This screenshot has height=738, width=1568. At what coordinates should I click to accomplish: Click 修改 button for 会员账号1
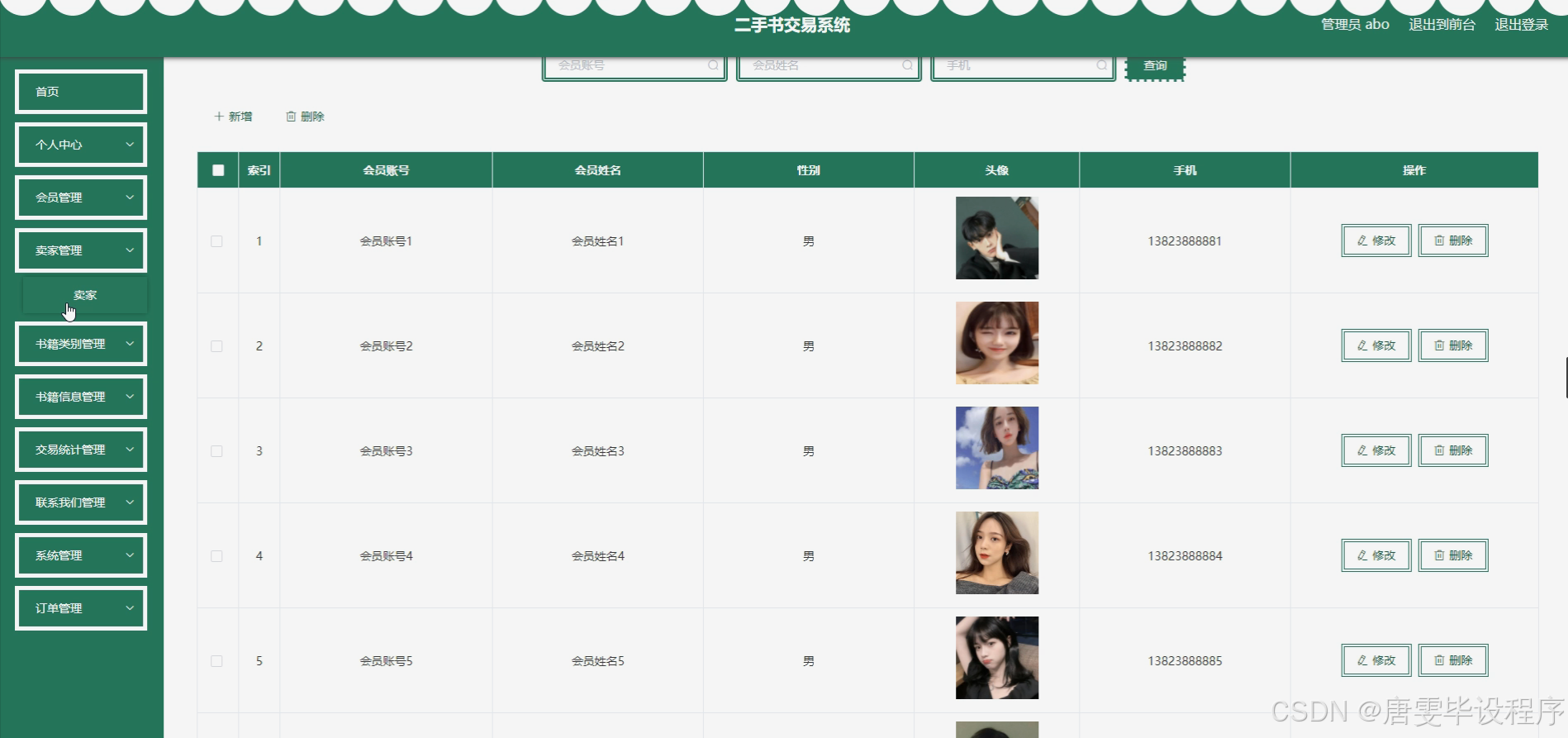coord(1376,240)
